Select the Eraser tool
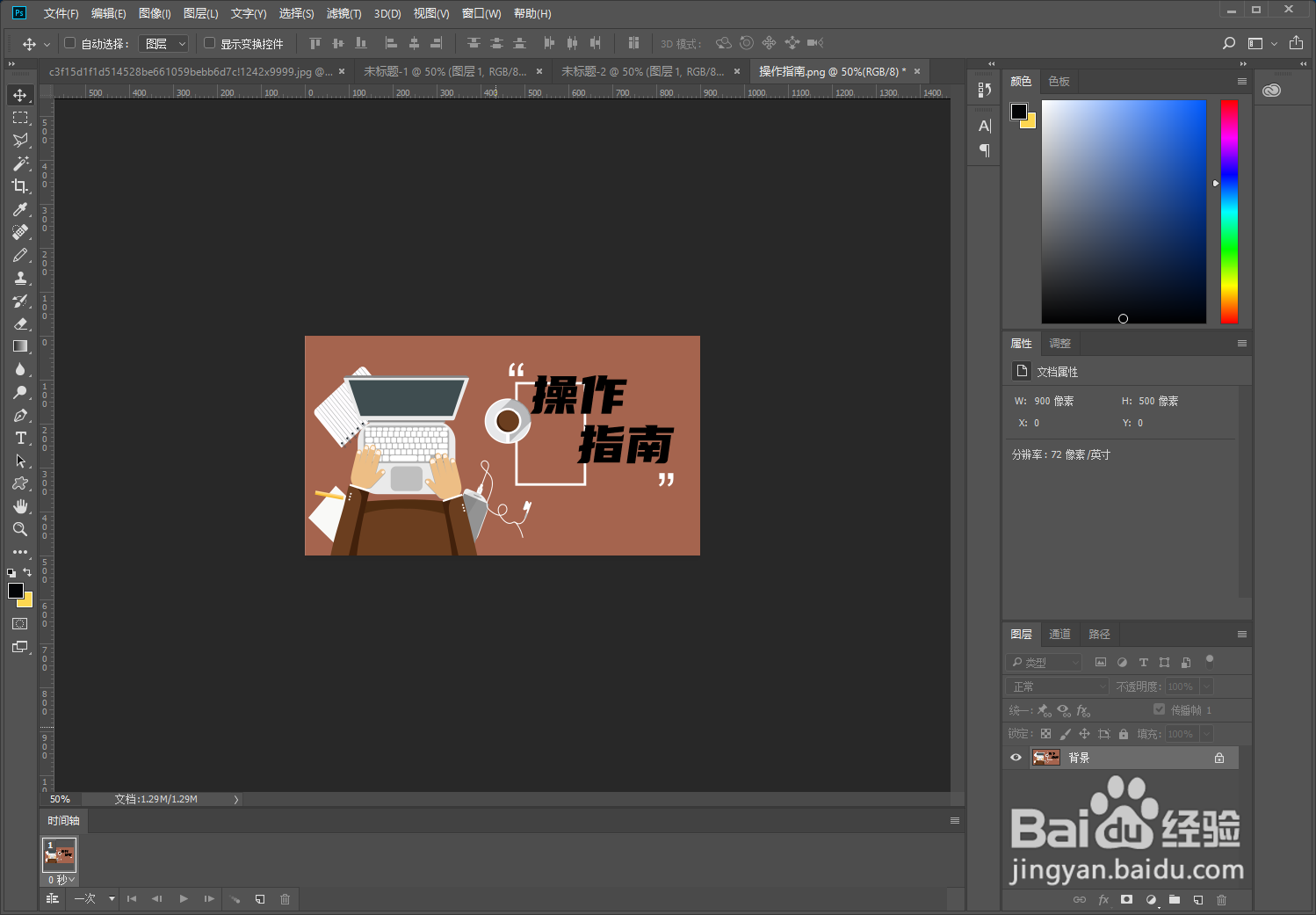The image size is (1316, 915). 20,323
